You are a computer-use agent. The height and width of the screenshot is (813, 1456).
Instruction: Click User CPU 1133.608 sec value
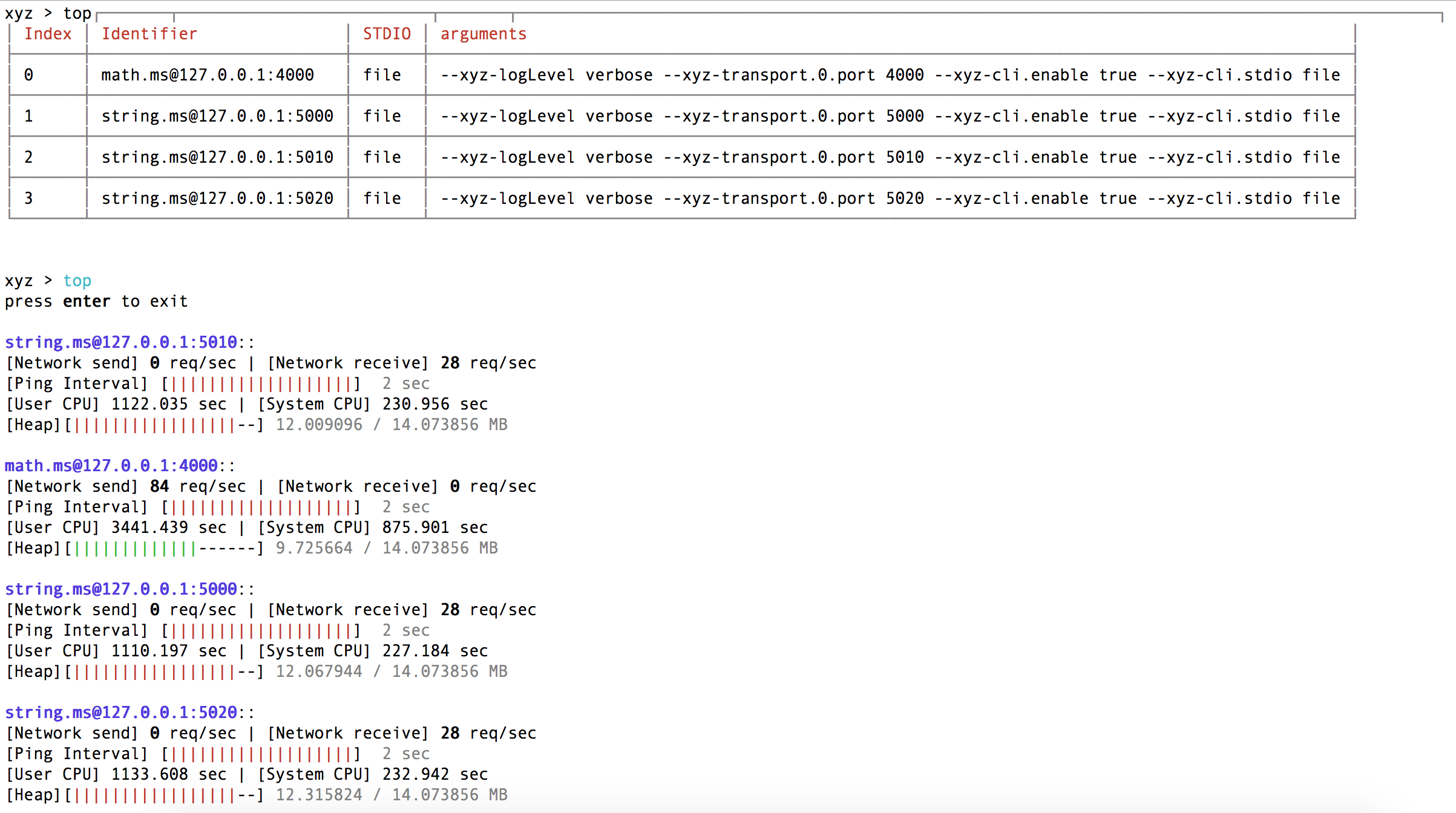[169, 774]
